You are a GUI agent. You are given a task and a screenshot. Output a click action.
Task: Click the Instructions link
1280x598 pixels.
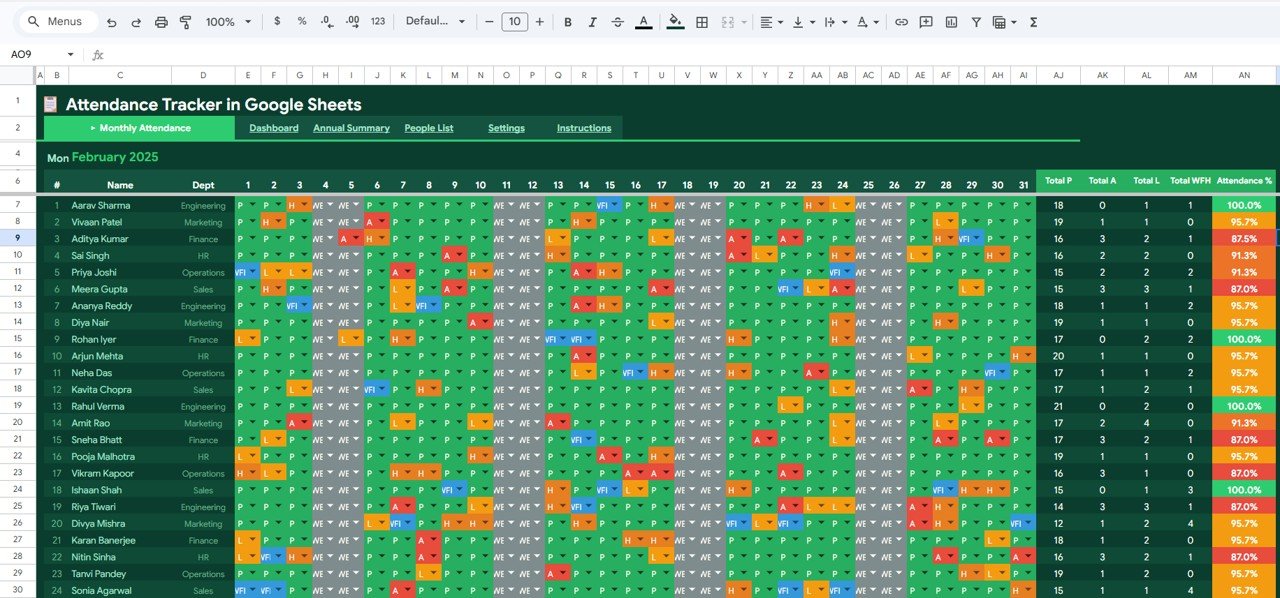click(x=584, y=128)
